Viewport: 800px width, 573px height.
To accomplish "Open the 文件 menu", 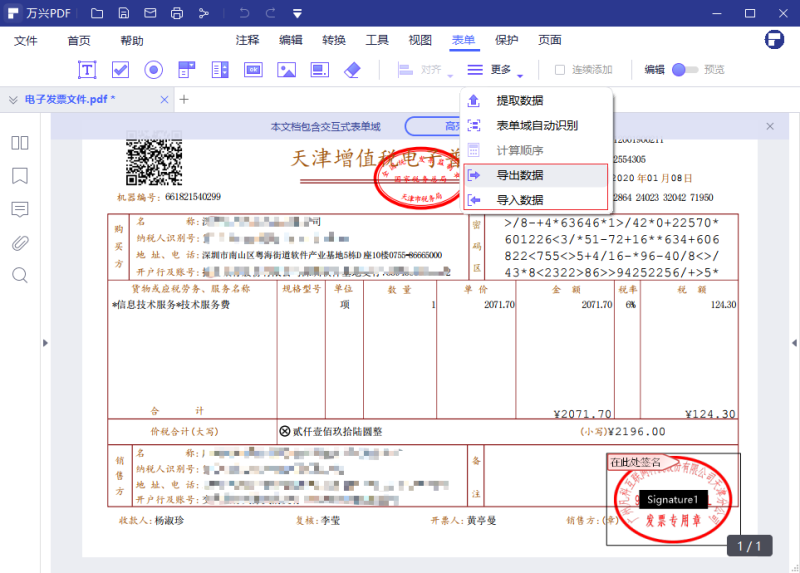I will tap(26, 40).
